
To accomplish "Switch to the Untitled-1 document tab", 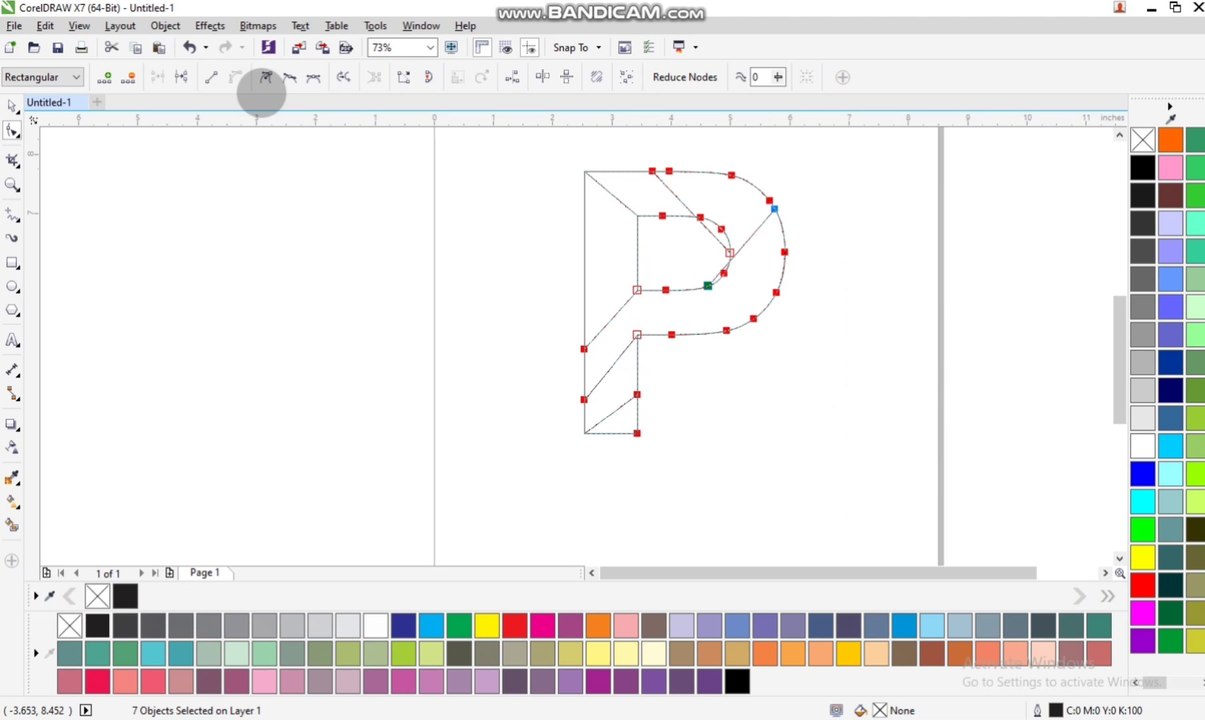I will pos(49,102).
